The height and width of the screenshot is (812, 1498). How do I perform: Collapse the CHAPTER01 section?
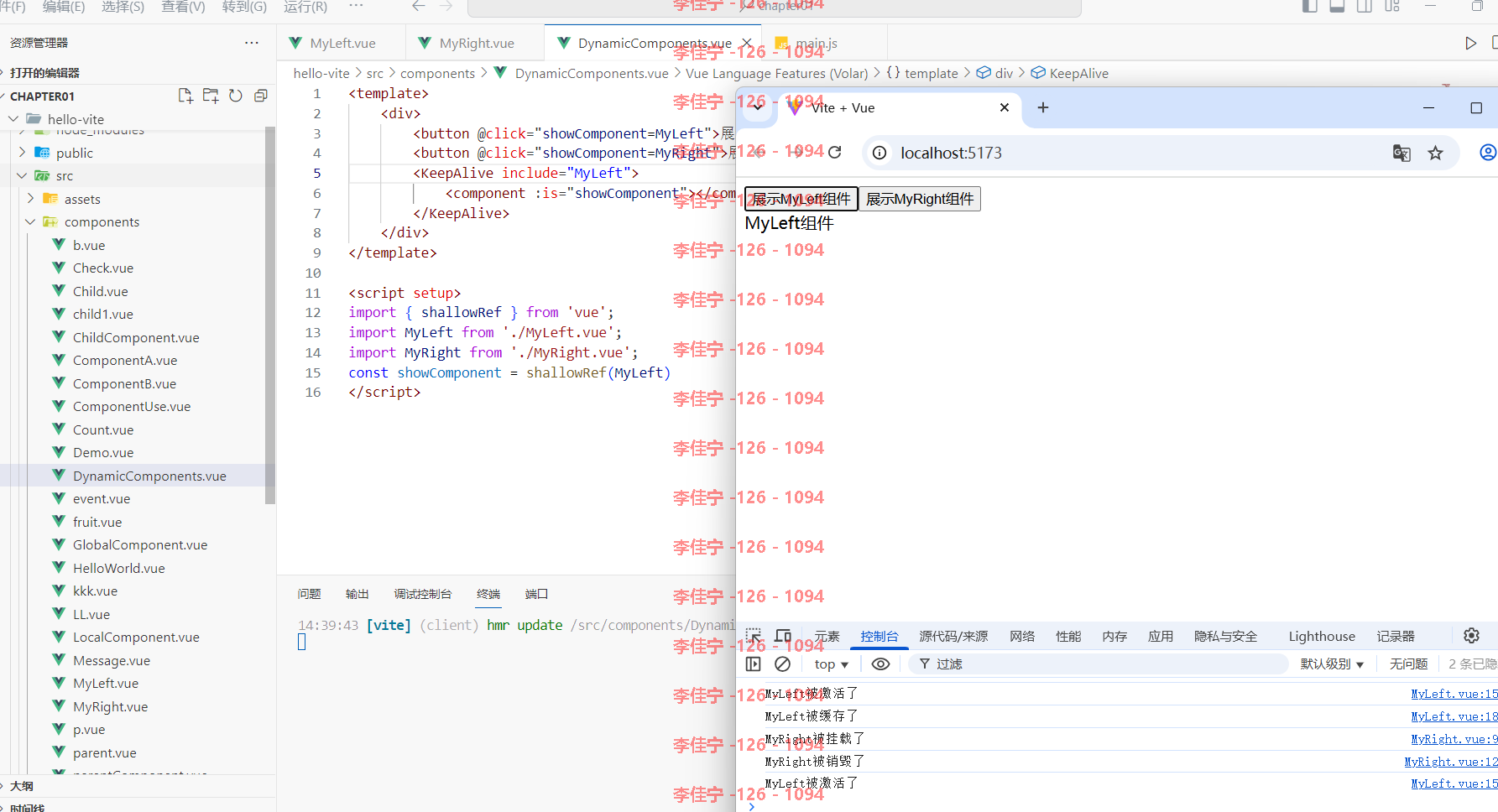(x=42, y=96)
